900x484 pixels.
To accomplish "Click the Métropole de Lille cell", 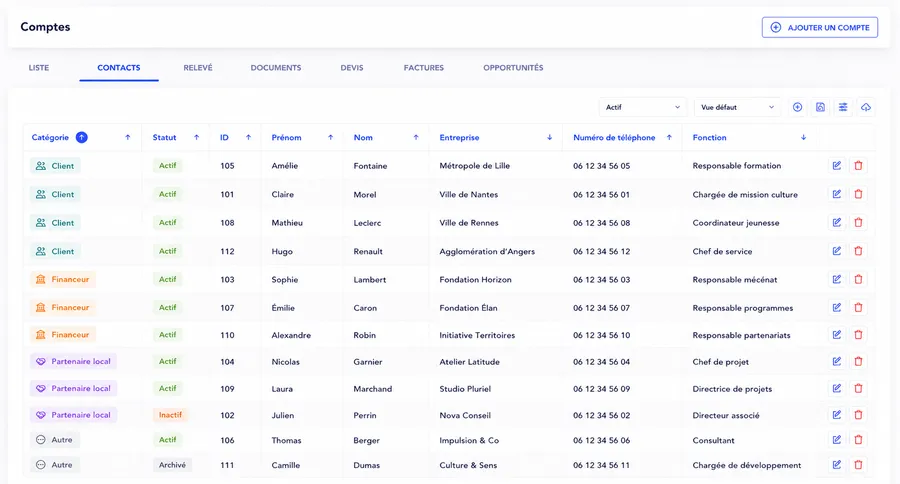I will 475,166.
